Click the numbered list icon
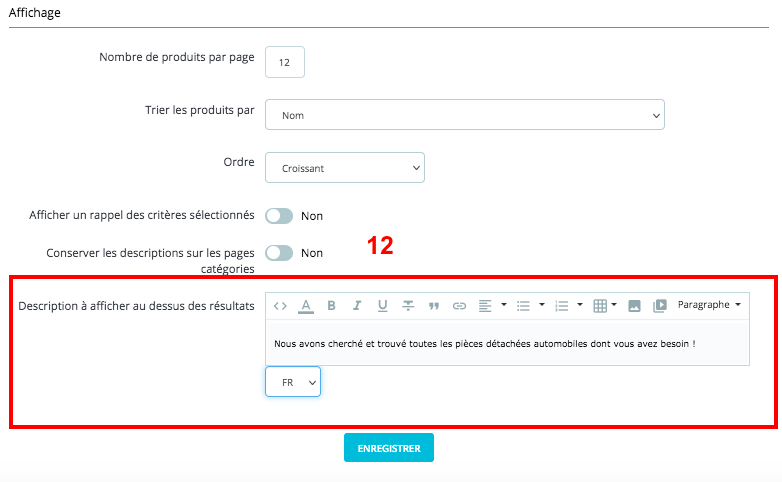The image size is (782, 482). coord(567,306)
